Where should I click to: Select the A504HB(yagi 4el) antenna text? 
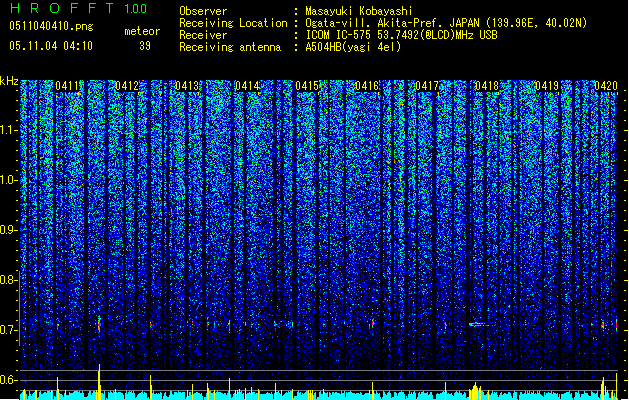tap(353, 47)
